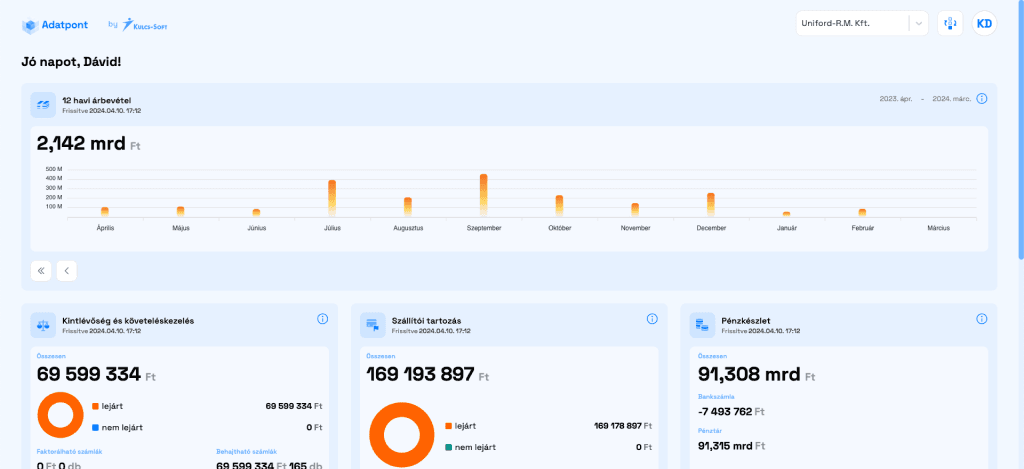Screen dimensions: 1024x469
Task: Click the coins icon on Pénzkészlet card
Action: click(x=702, y=324)
